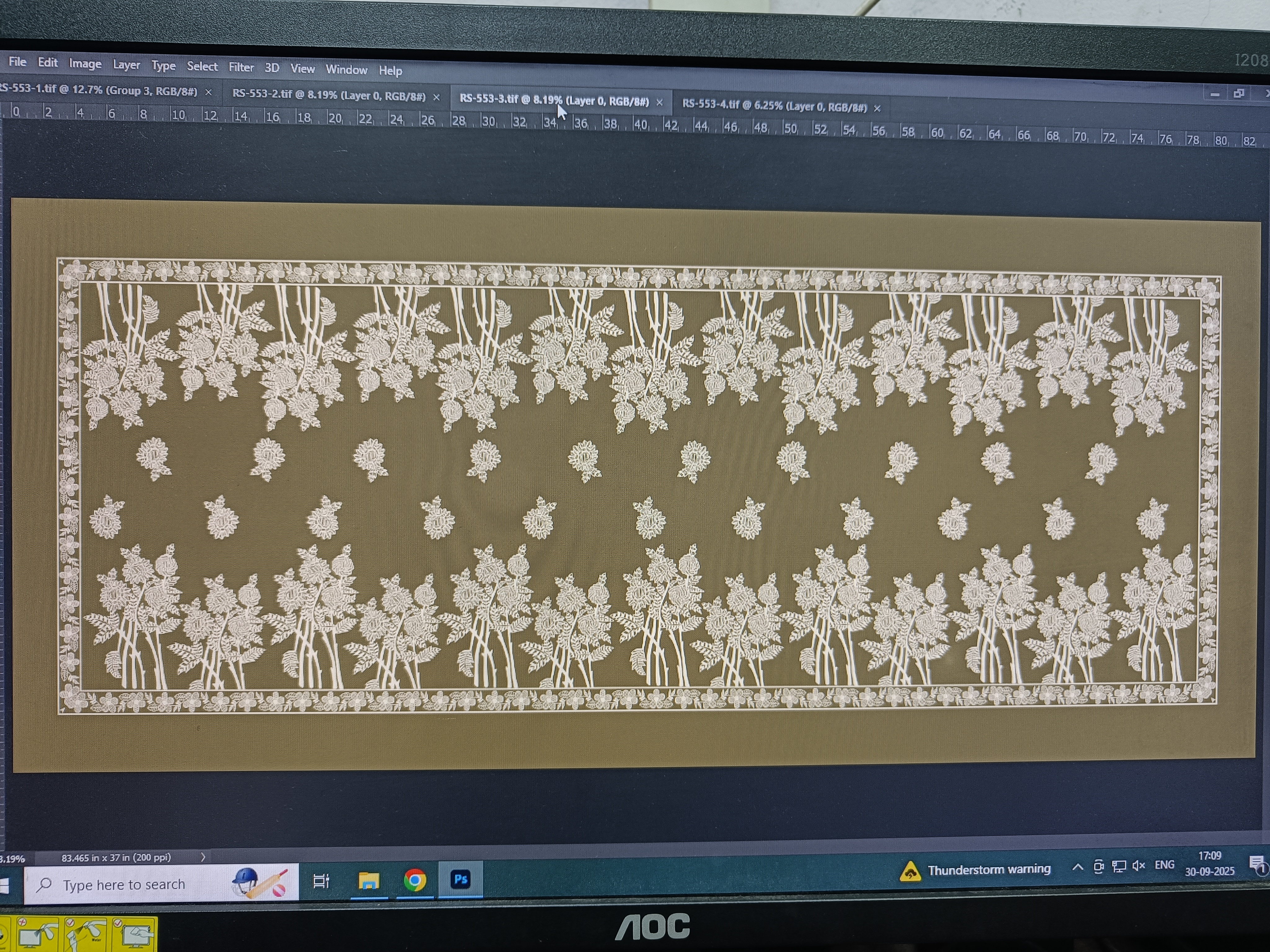
Task: Show hidden system tray icons
Action: click(x=1078, y=867)
